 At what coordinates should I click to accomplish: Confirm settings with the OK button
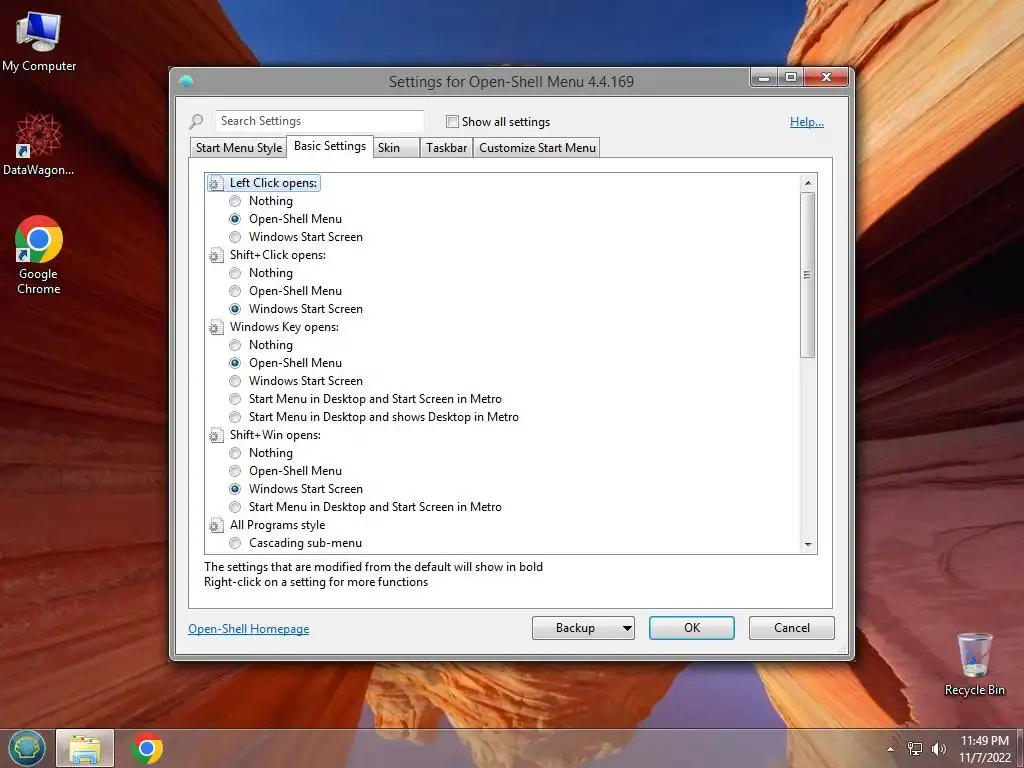(692, 628)
